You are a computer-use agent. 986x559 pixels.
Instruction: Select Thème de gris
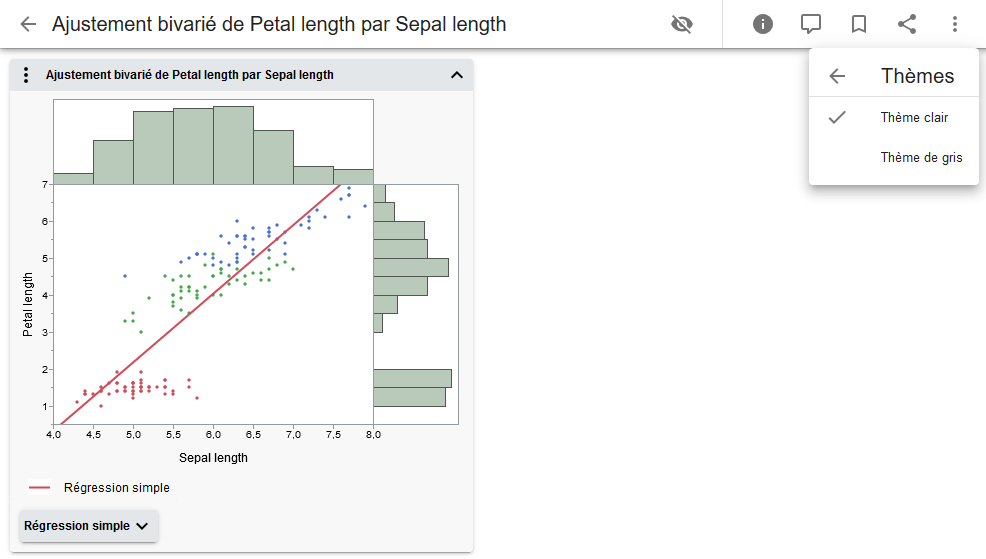(921, 158)
